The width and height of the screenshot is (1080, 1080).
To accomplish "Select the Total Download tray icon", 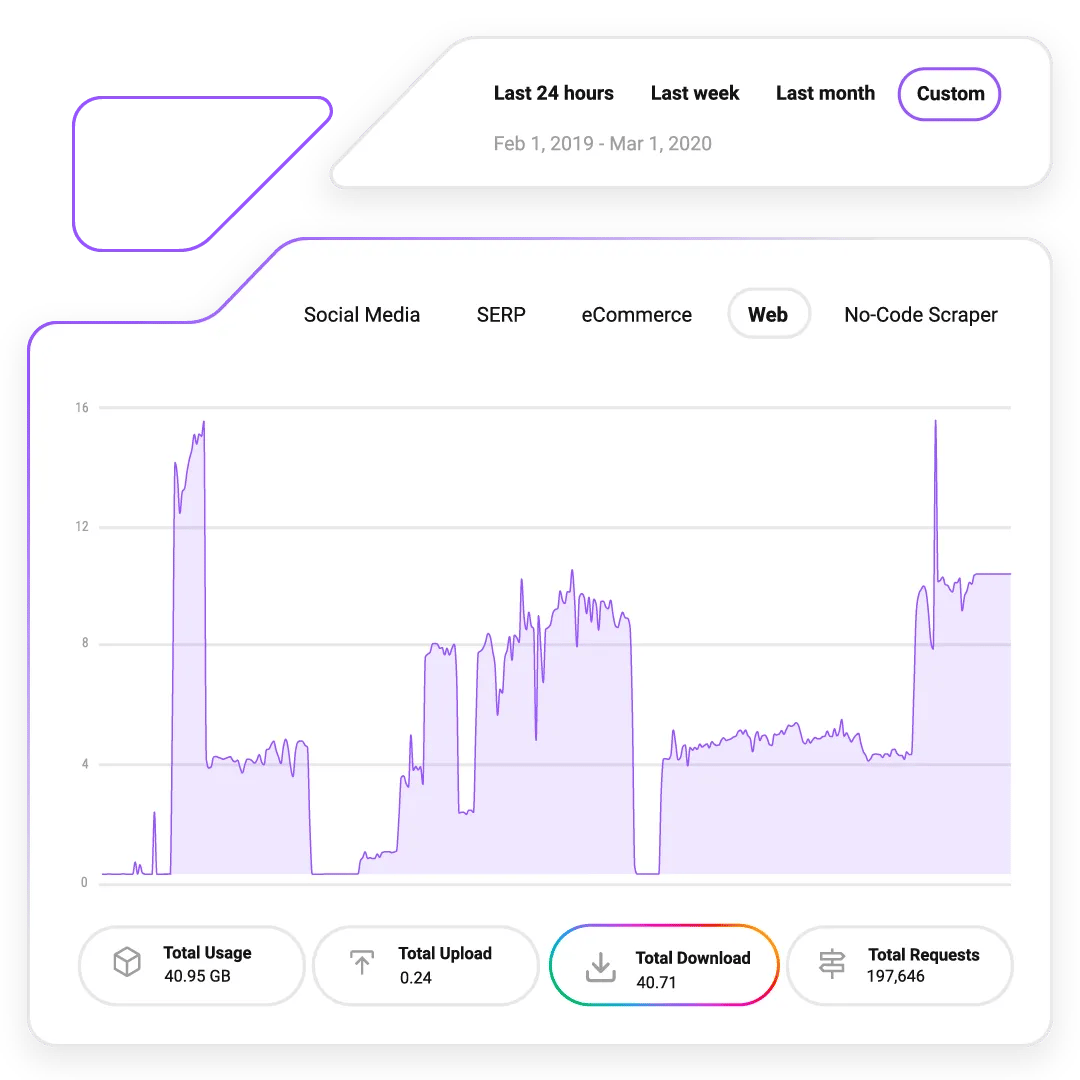I will click(600, 964).
